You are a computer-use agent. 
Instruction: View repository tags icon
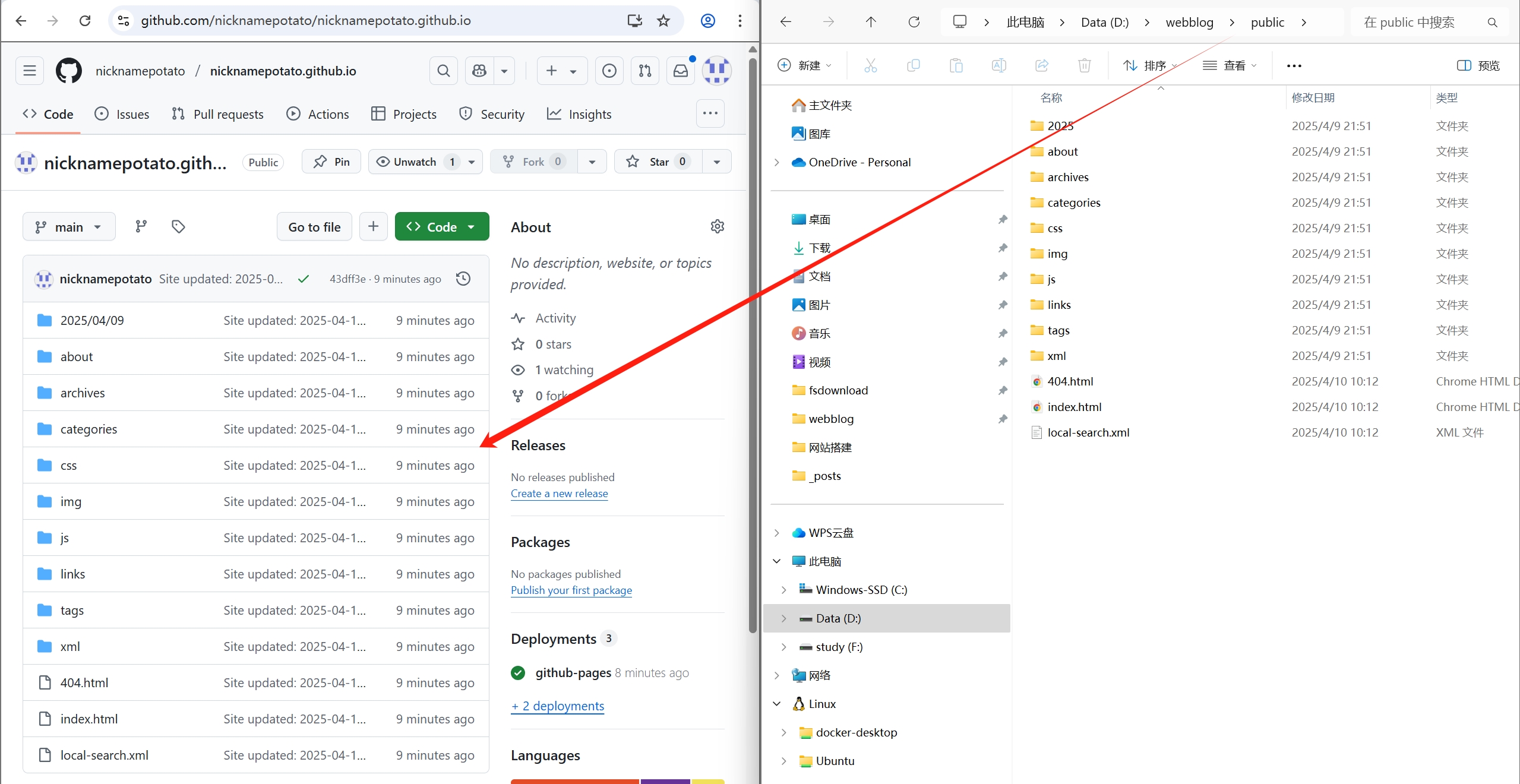click(178, 226)
